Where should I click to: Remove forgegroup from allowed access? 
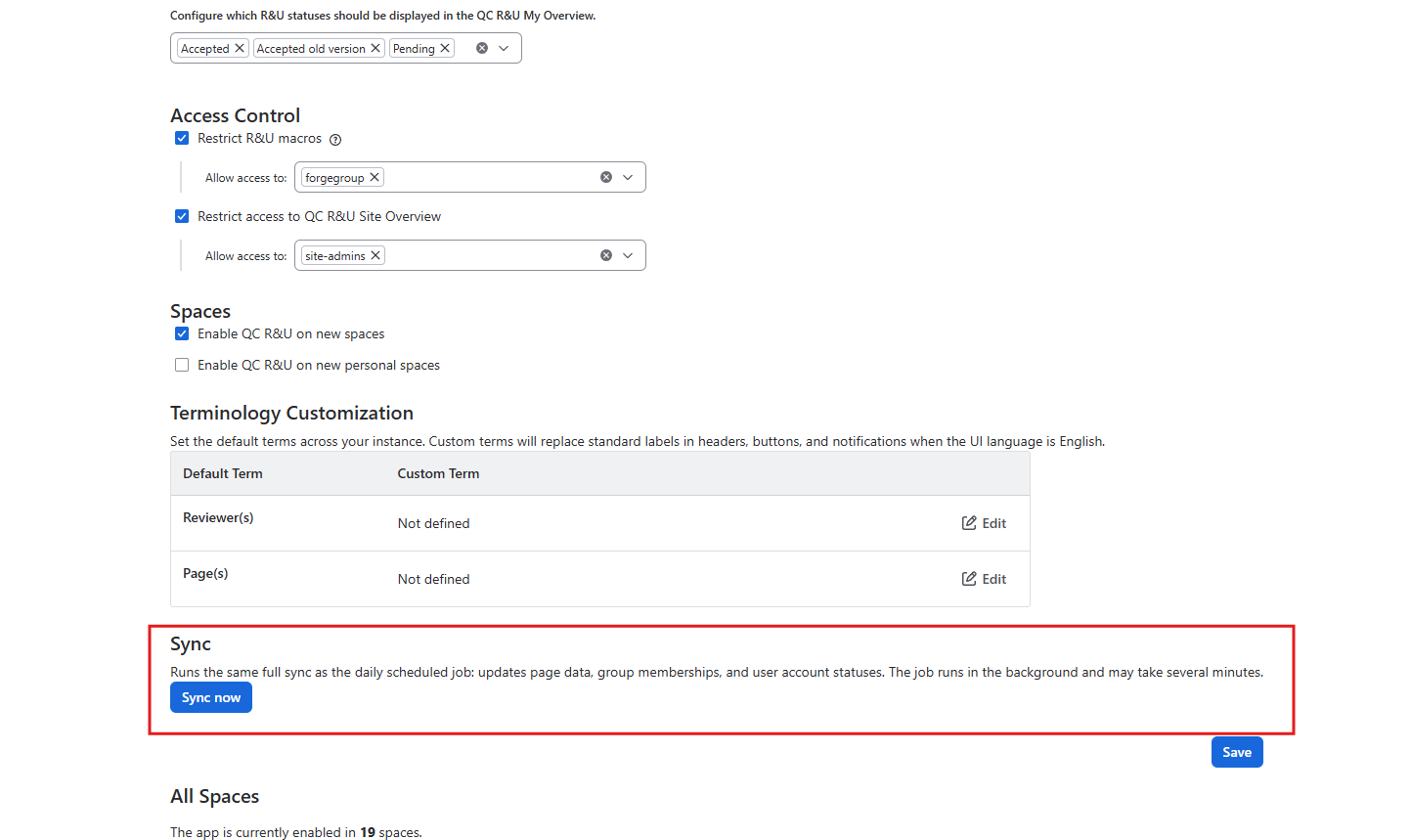tap(375, 177)
